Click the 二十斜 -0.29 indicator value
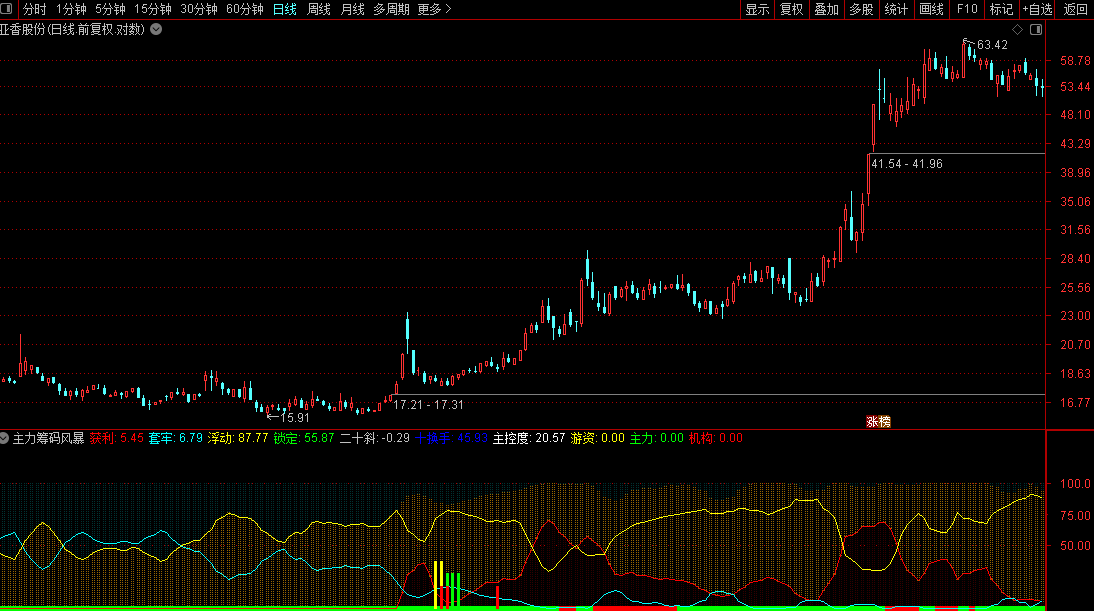This screenshot has height=611, width=1094. tap(375, 438)
